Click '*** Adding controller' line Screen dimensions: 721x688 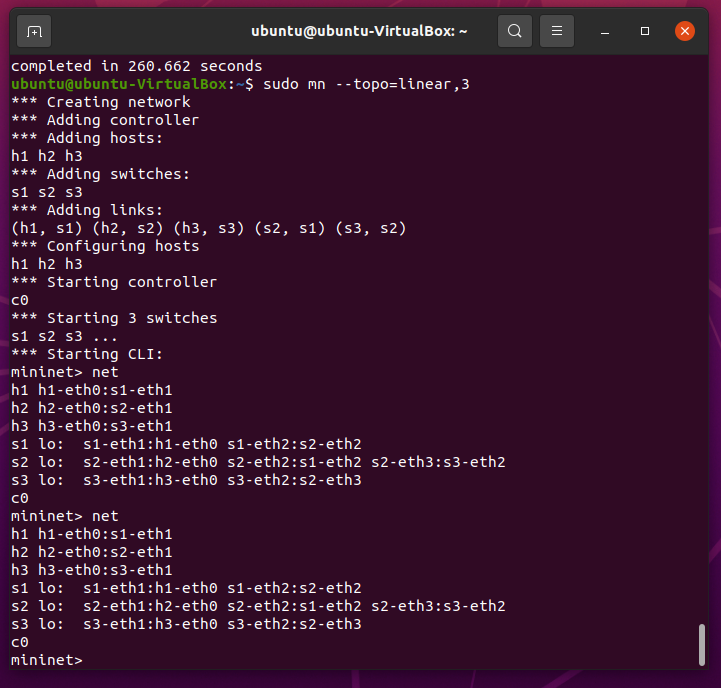tap(105, 120)
